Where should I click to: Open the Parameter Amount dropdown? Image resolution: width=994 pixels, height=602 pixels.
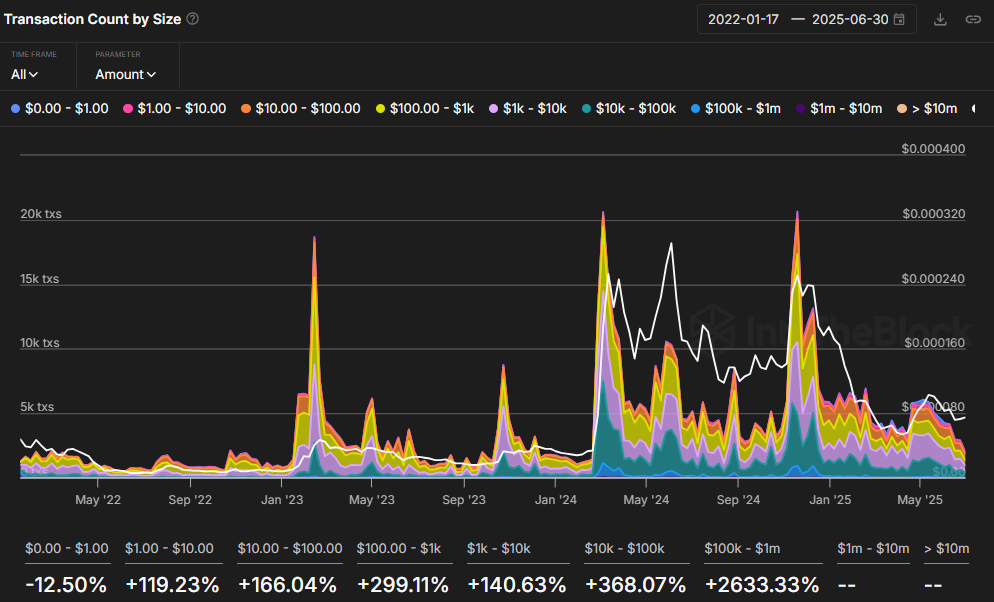[x=126, y=74]
